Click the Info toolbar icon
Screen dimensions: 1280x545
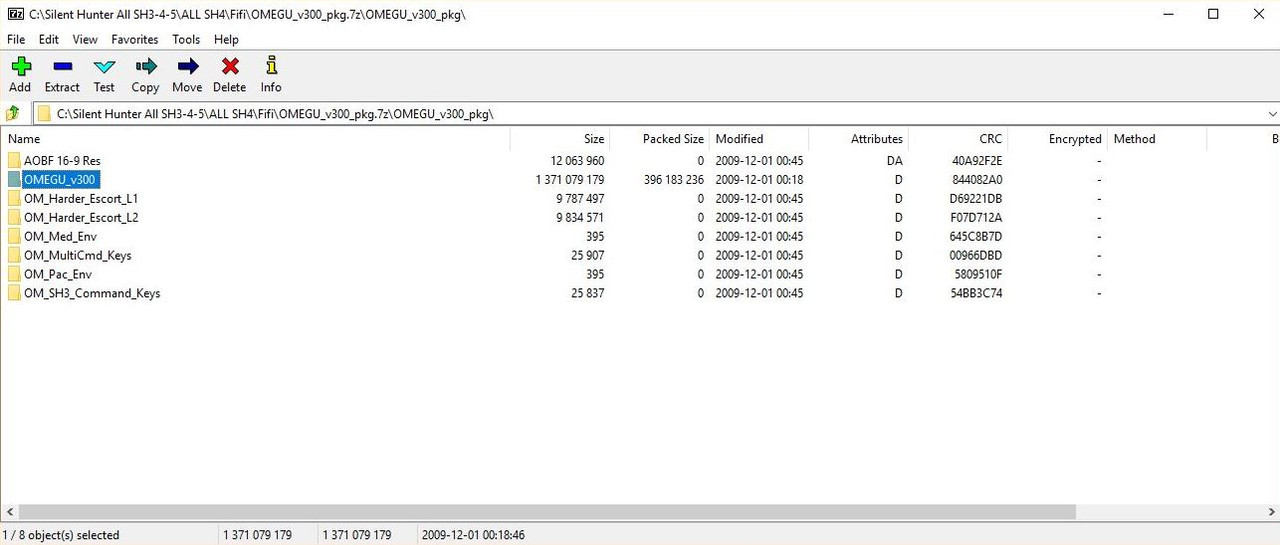click(271, 67)
